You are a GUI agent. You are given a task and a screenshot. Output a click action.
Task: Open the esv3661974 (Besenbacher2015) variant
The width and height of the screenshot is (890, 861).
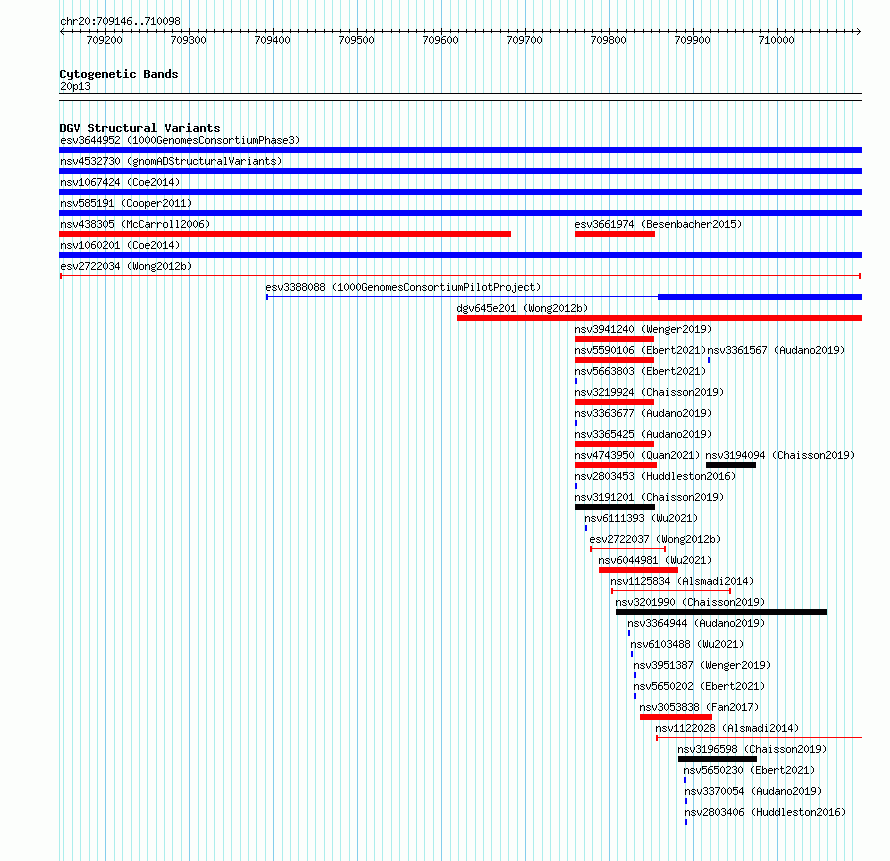[x=658, y=224]
